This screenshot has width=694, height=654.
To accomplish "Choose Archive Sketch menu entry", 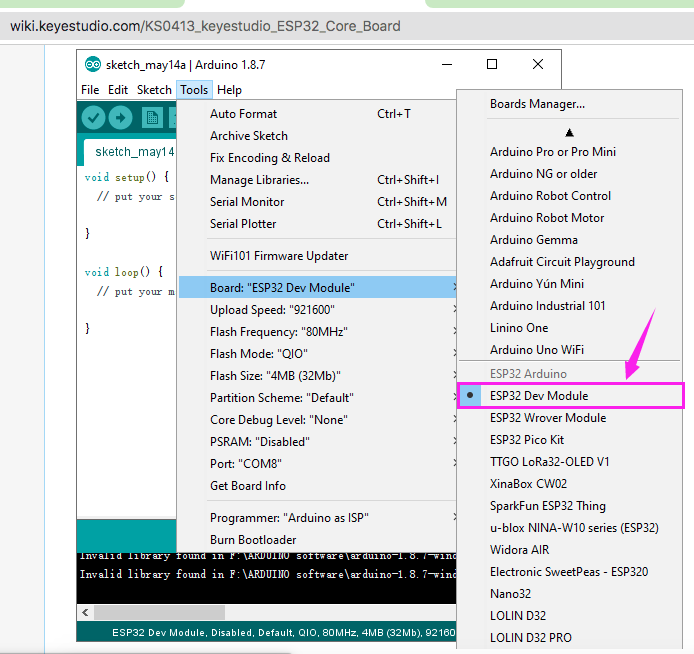I will (317, 136).
